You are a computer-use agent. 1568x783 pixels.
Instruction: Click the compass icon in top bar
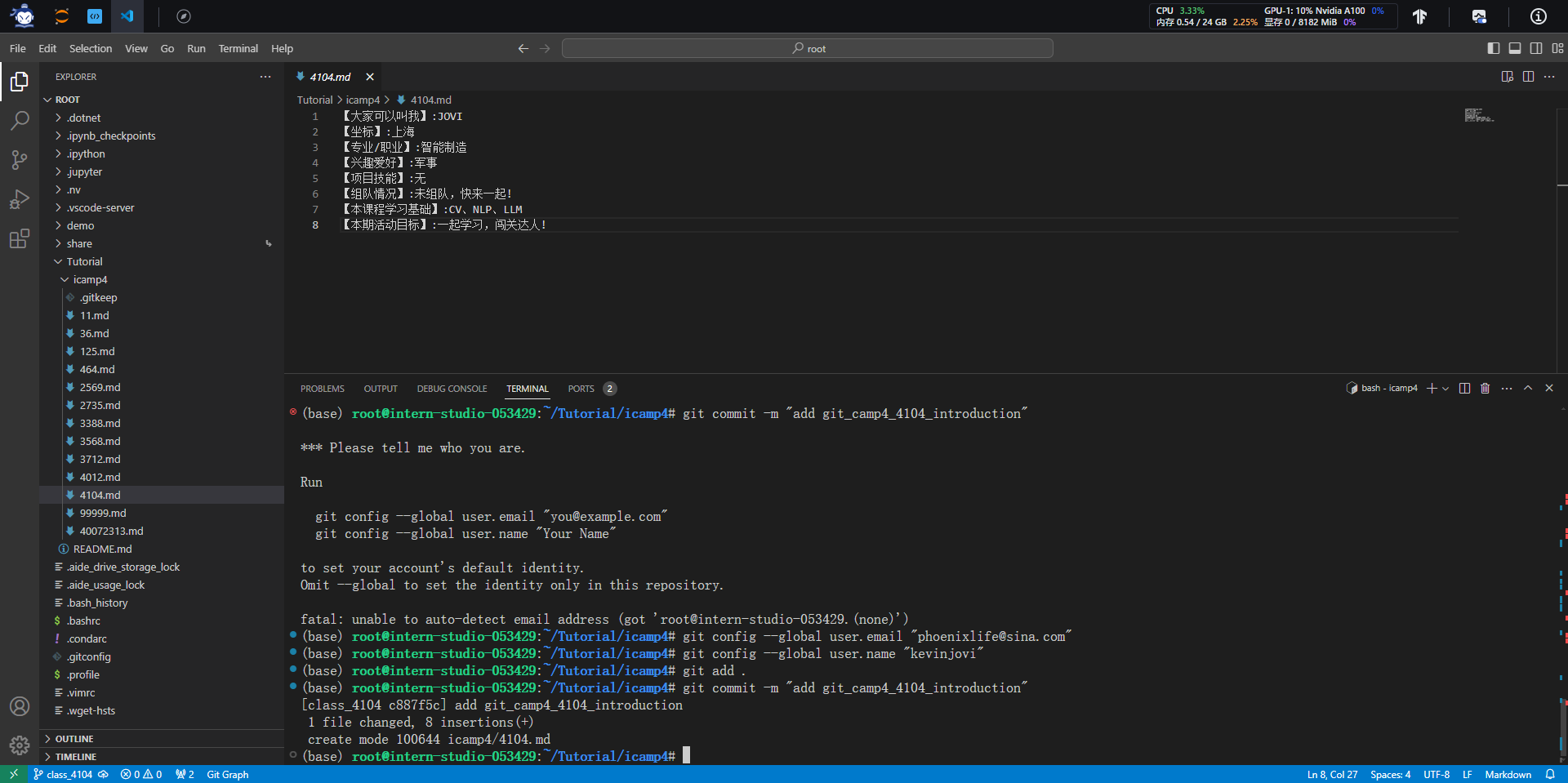(184, 16)
